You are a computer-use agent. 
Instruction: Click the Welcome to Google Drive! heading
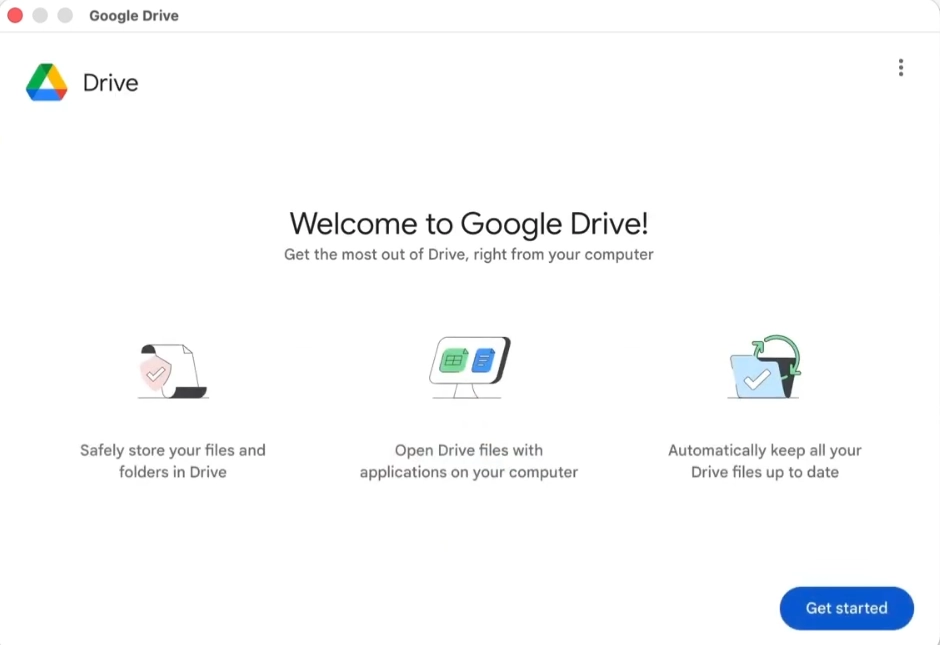(x=469, y=224)
